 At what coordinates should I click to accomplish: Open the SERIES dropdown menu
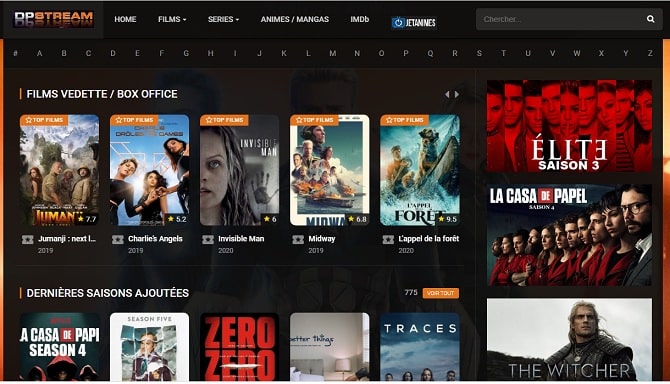(223, 19)
